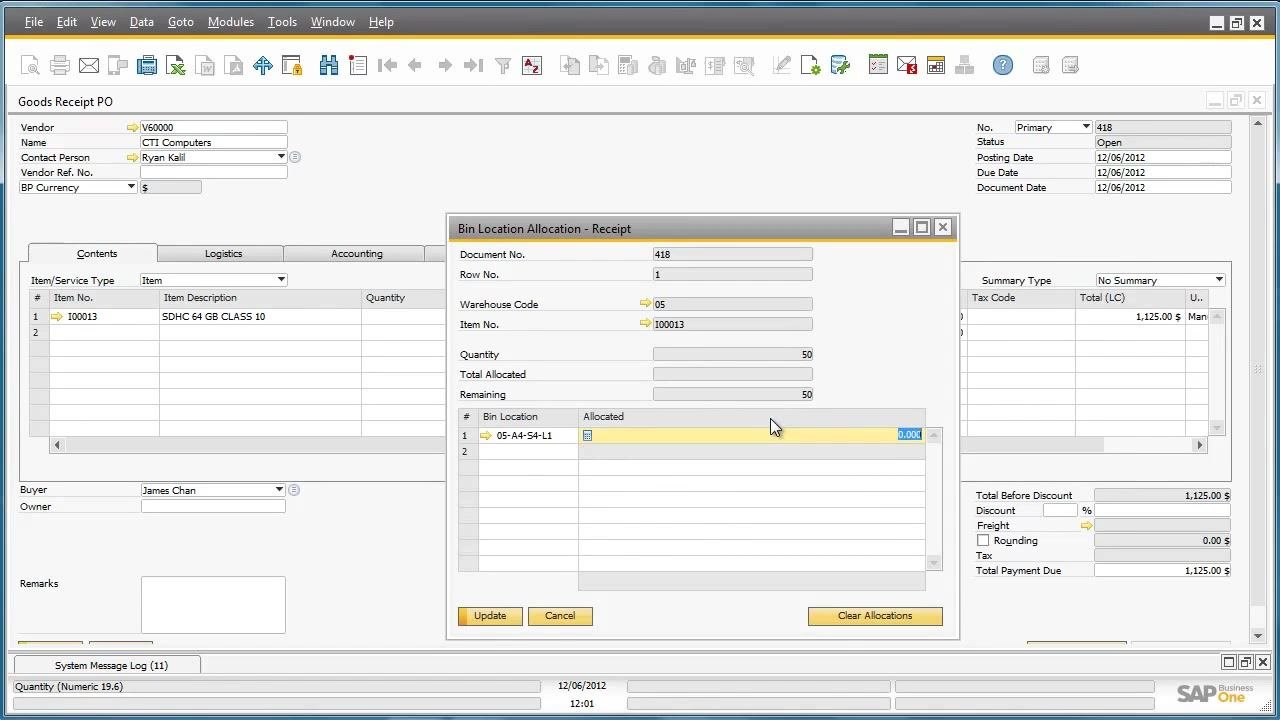Open the green checklist overview icon

878,66
